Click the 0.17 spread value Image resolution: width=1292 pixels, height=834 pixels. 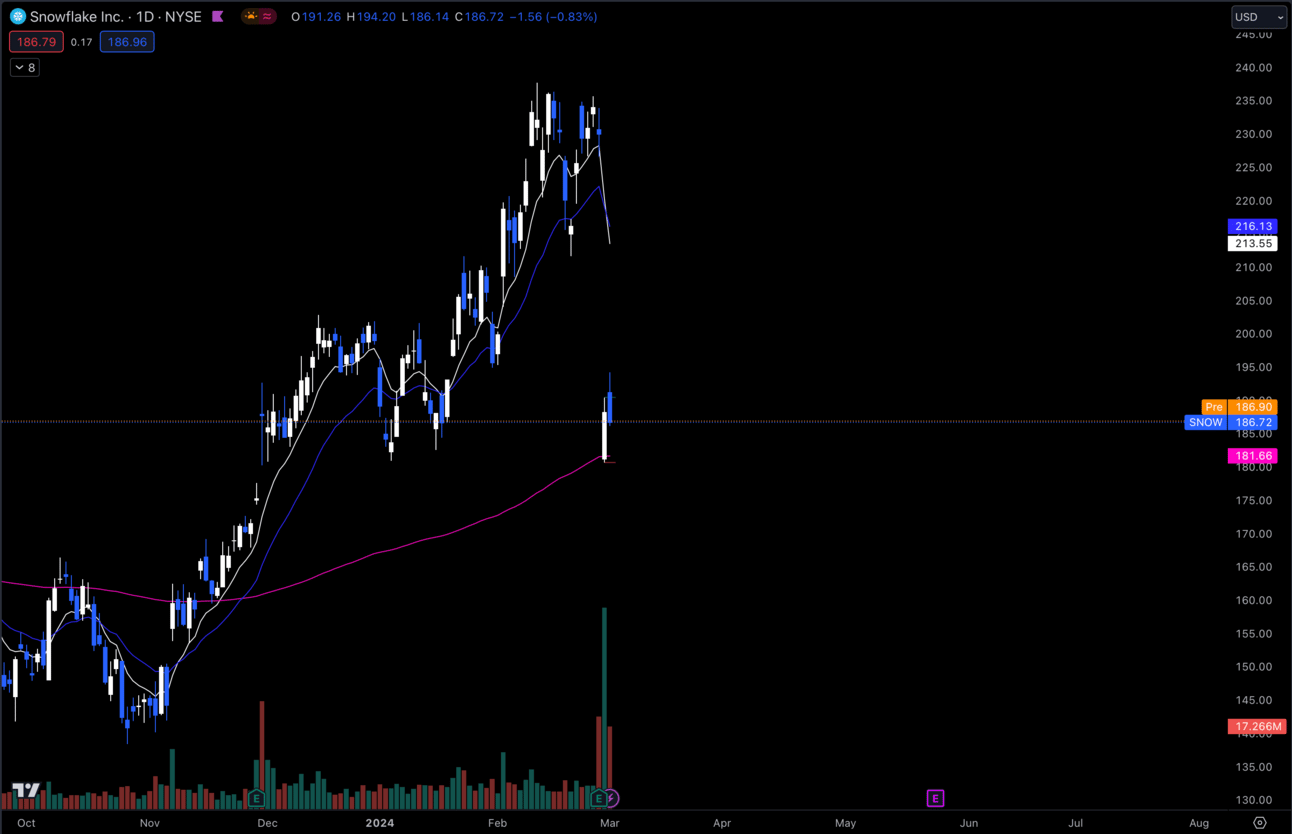[82, 42]
